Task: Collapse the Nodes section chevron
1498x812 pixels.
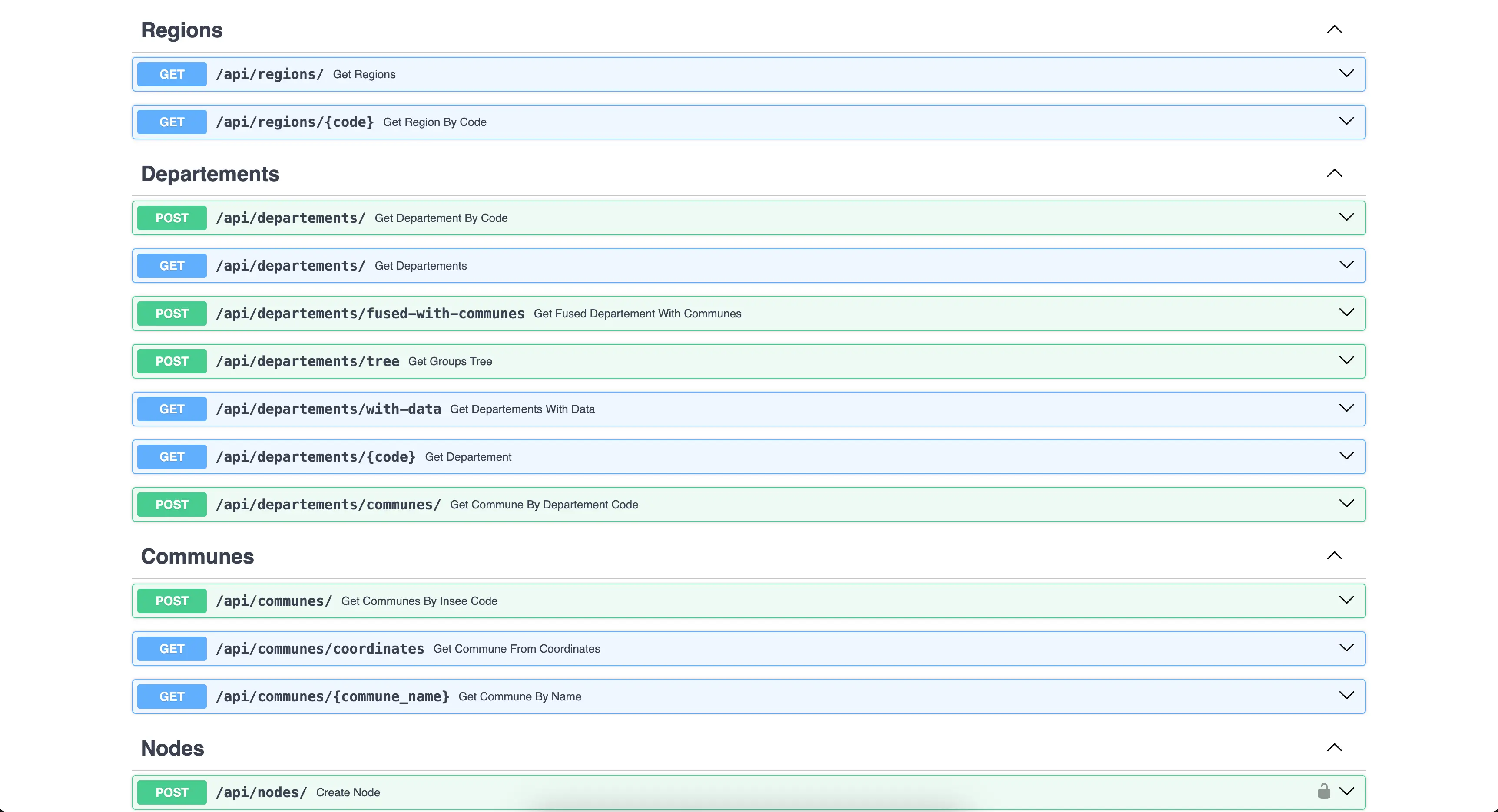Action: (1334, 747)
